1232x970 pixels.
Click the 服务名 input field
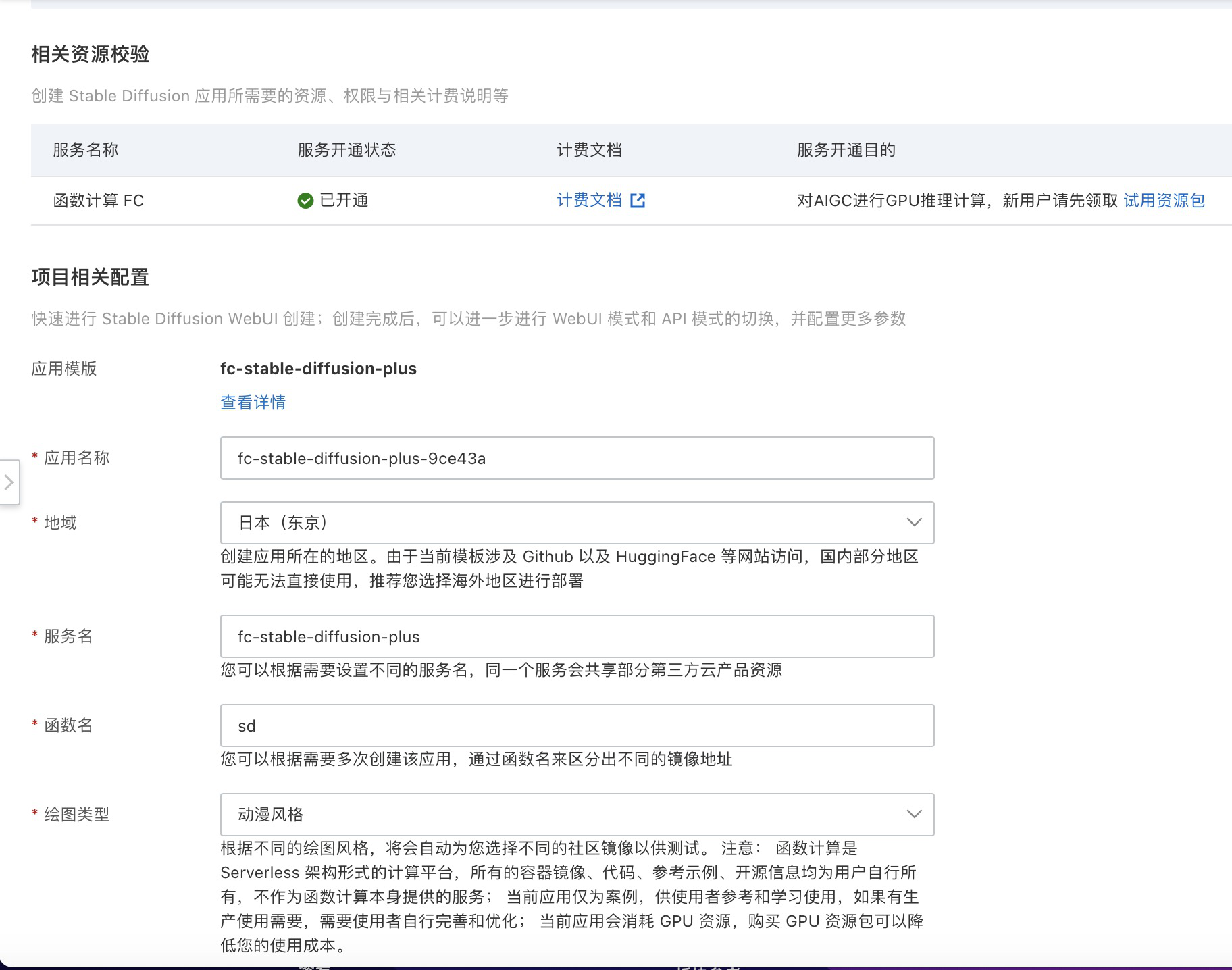click(577, 636)
